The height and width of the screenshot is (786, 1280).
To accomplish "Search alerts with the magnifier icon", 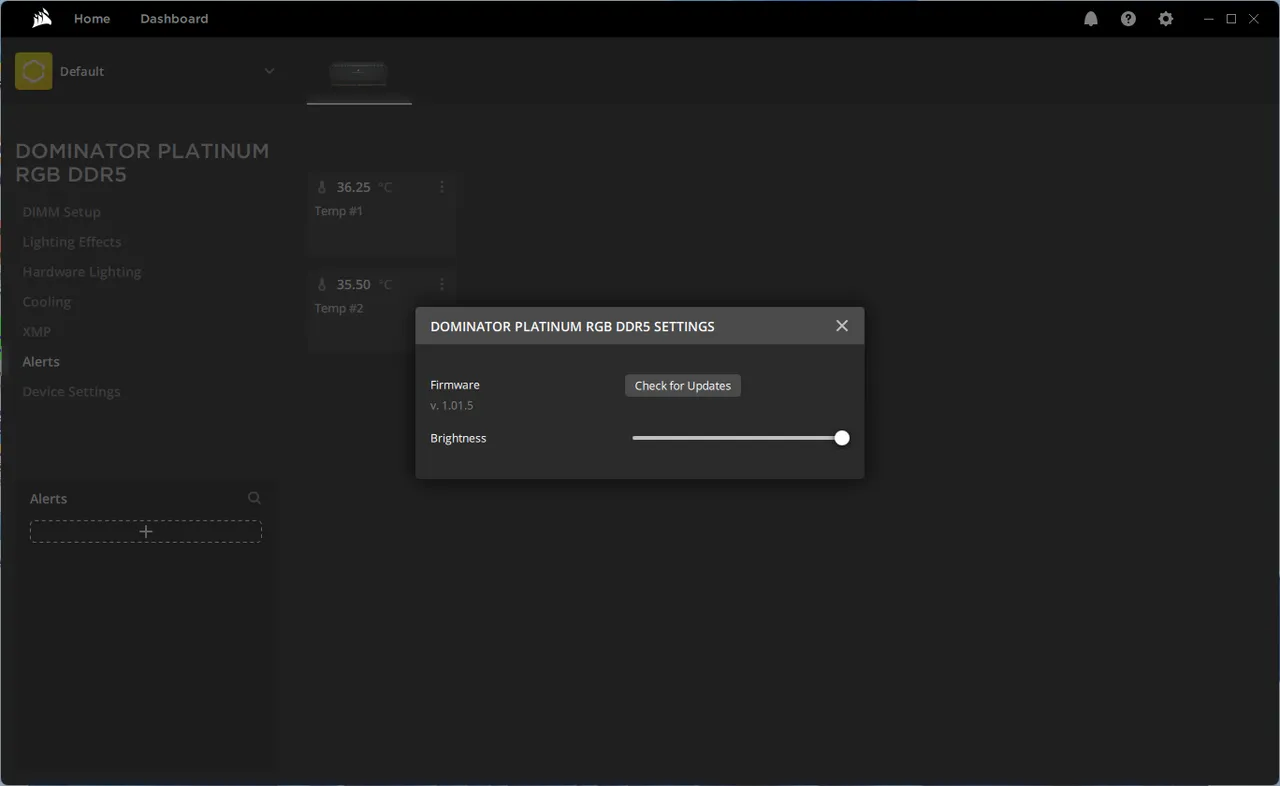I will 254,498.
